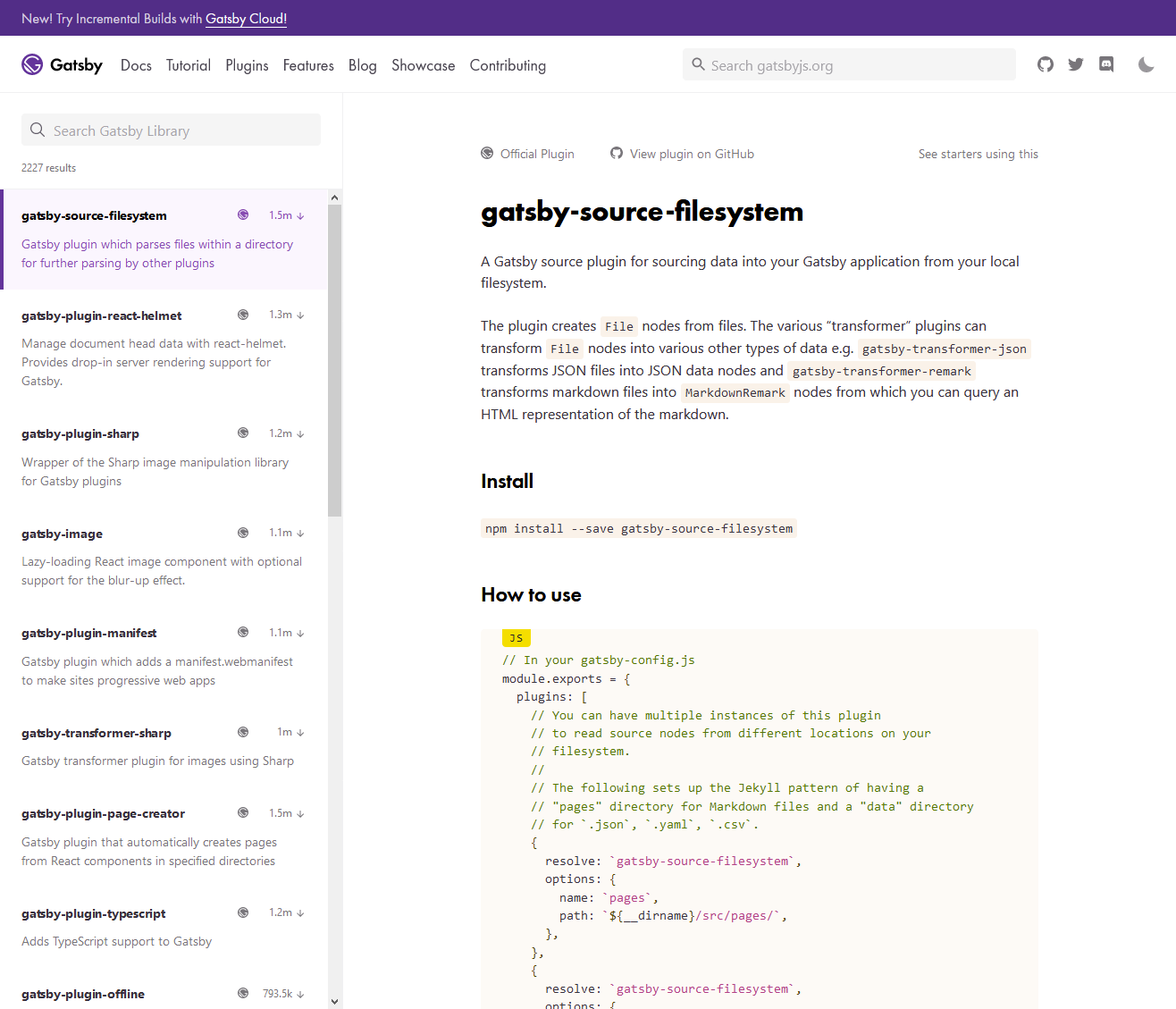This screenshot has height=1009, width=1176.
Task: Toggle dark mode moon icon
Action: click(1147, 64)
